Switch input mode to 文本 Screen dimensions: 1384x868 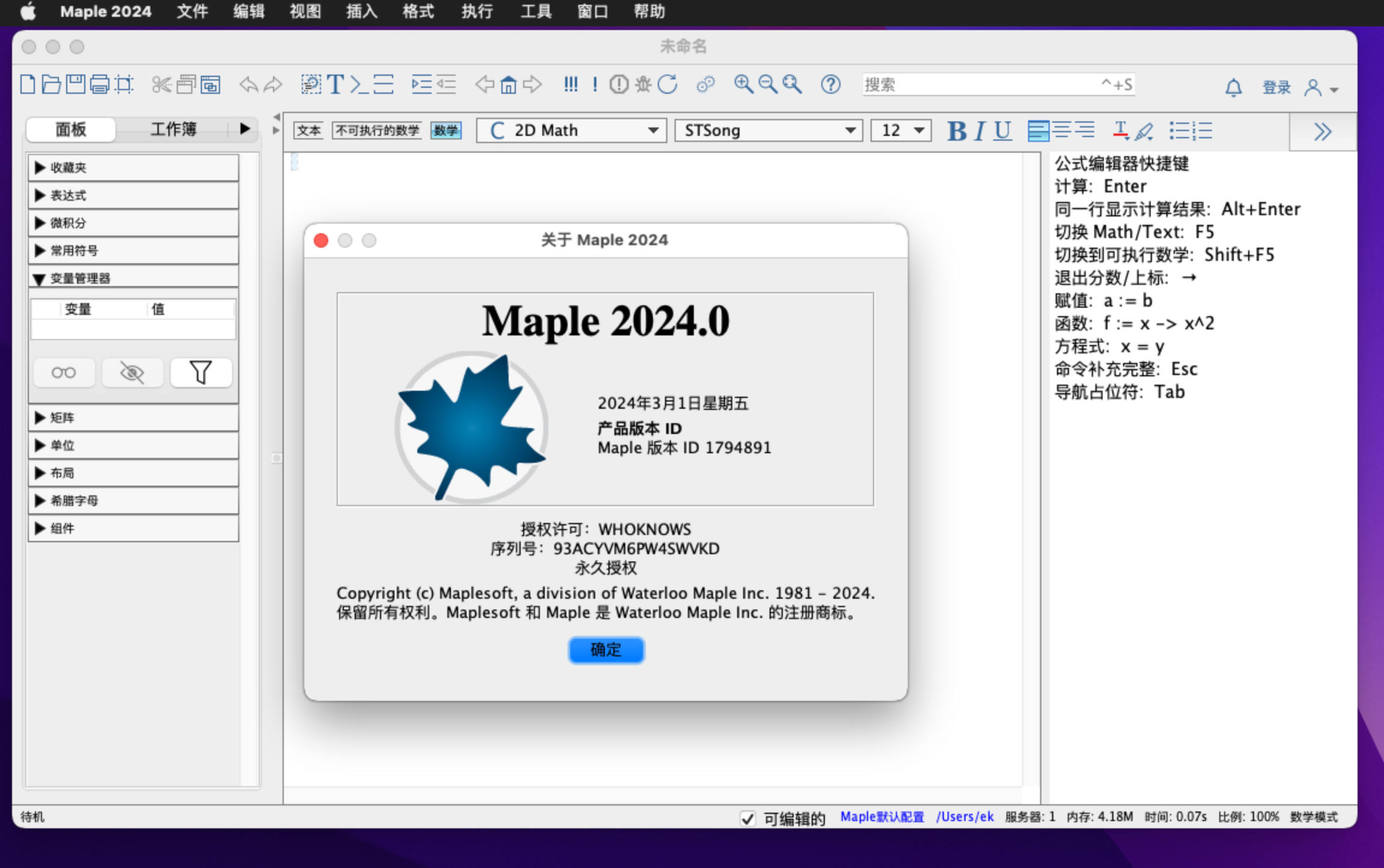308,130
